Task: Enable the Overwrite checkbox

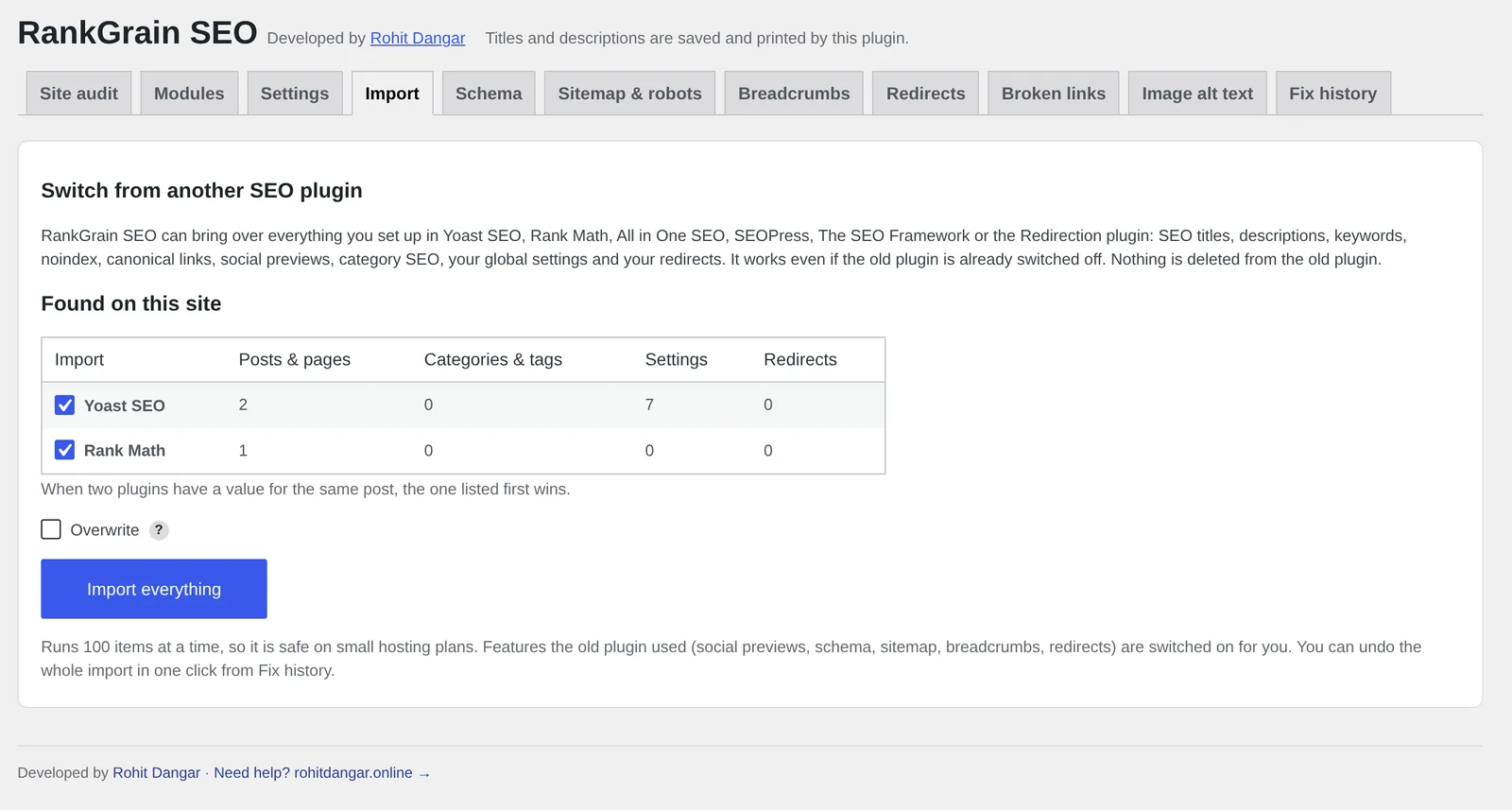Action: click(x=51, y=529)
